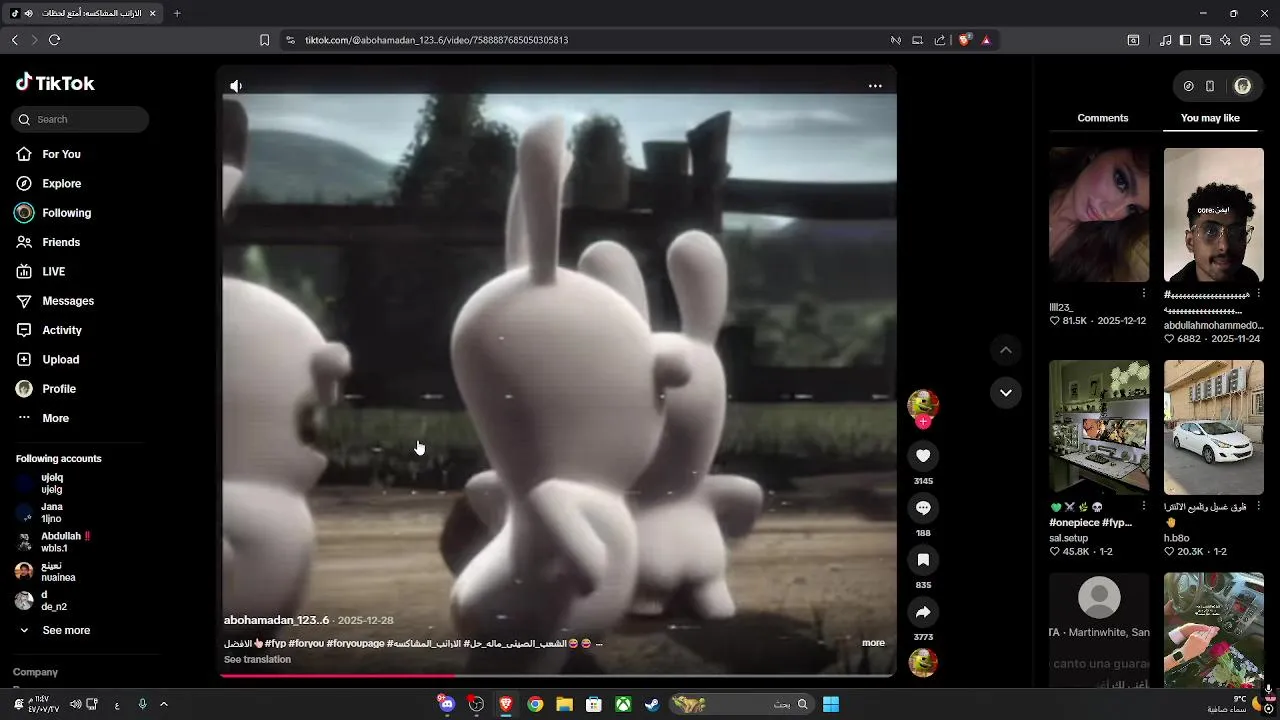Viewport: 1280px width, 720px height.
Task: Open Activity notifications
Action: coord(49,330)
